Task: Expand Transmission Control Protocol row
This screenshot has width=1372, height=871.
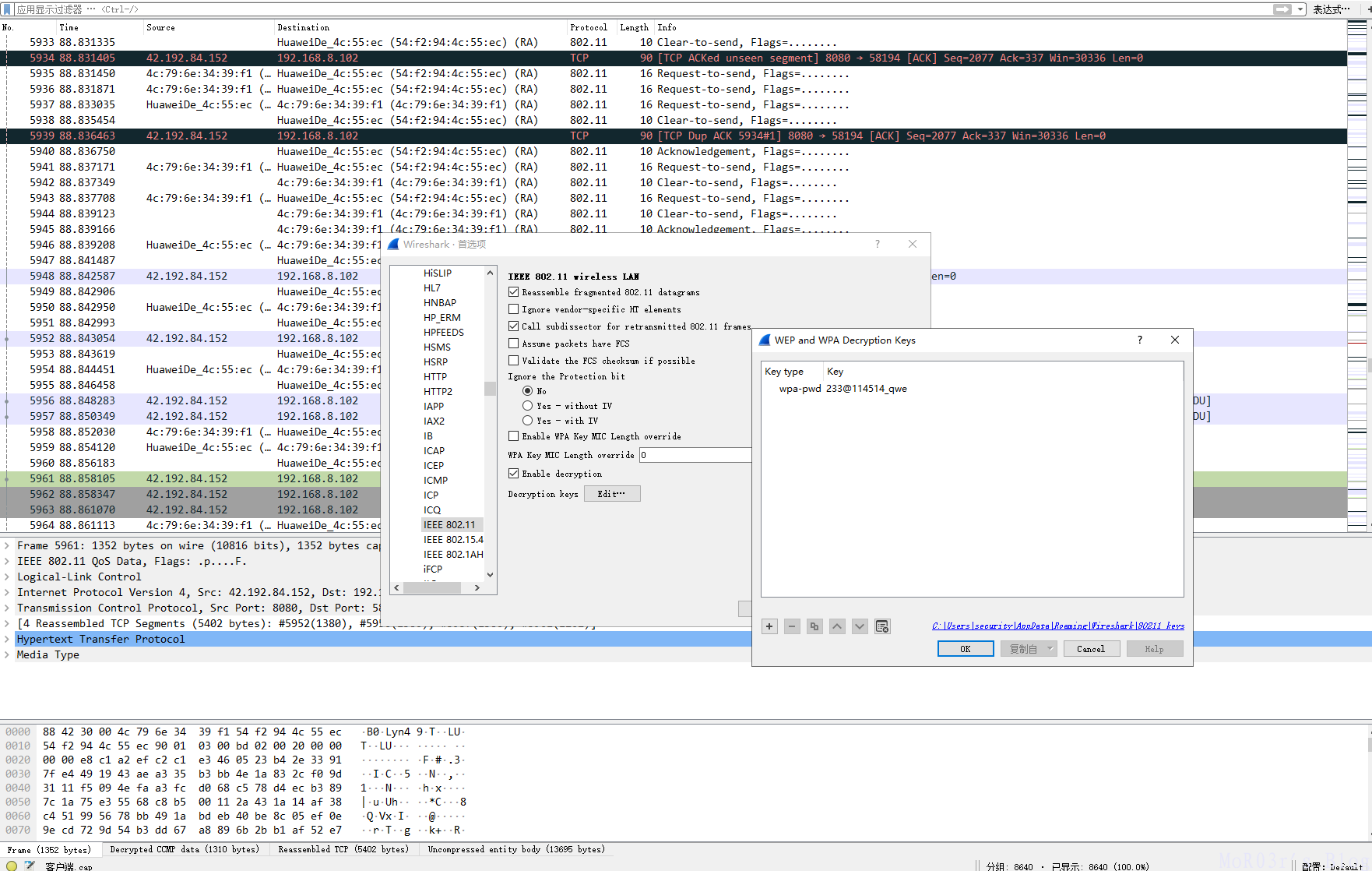Action: click(7, 608)
